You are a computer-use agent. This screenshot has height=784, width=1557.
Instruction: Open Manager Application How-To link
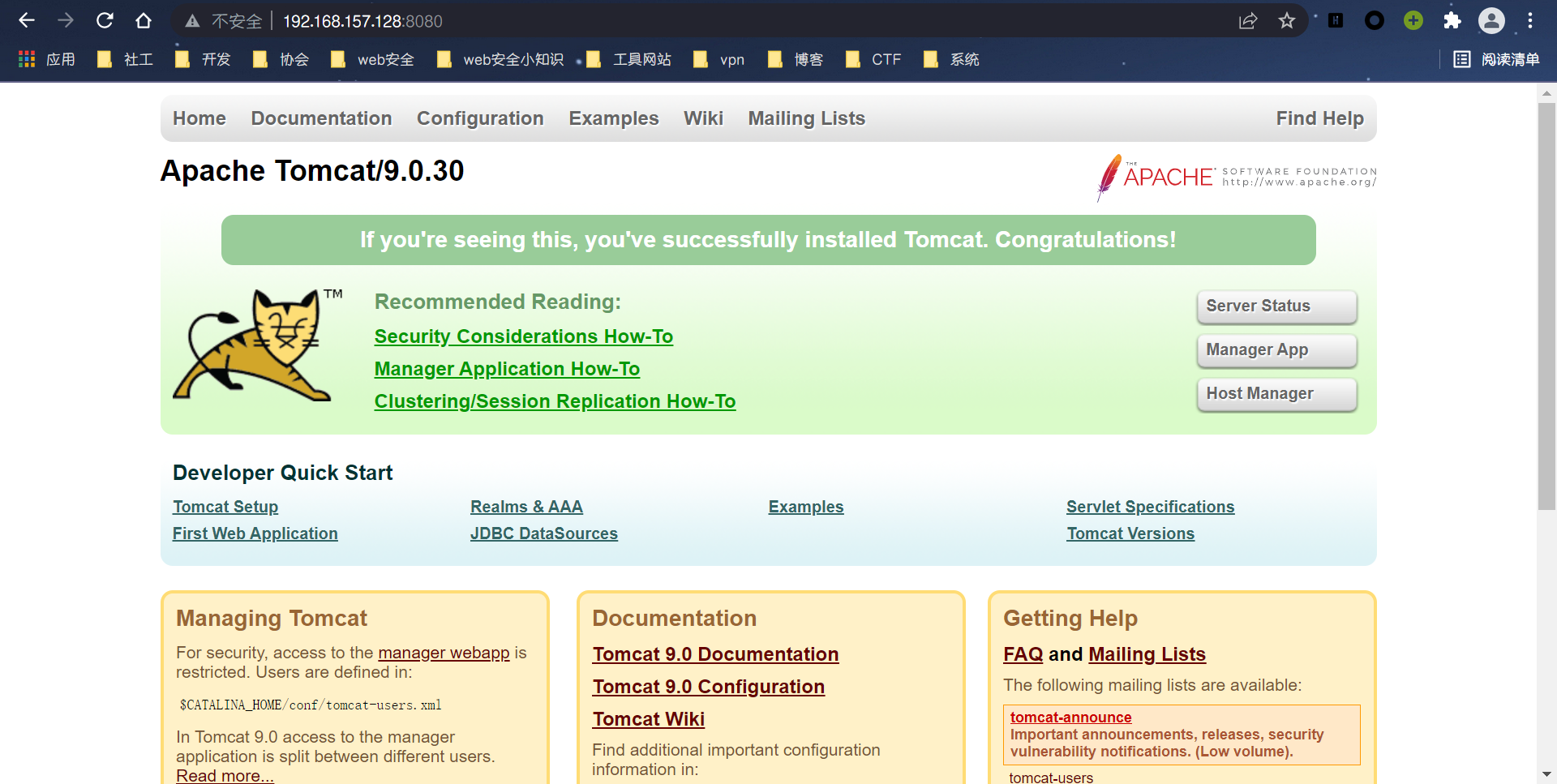pyautogui.click(x=507, y=369)
